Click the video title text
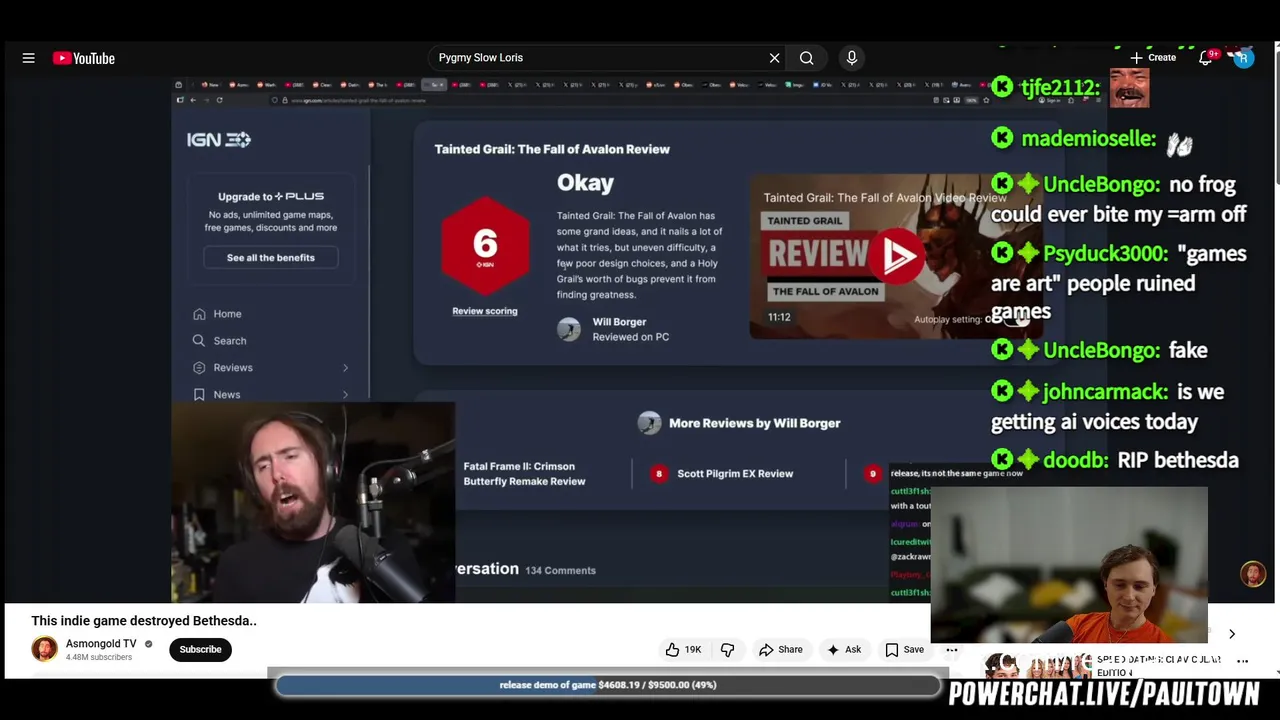The width and height of the screenshot is (1280, 720). [144, 621]
